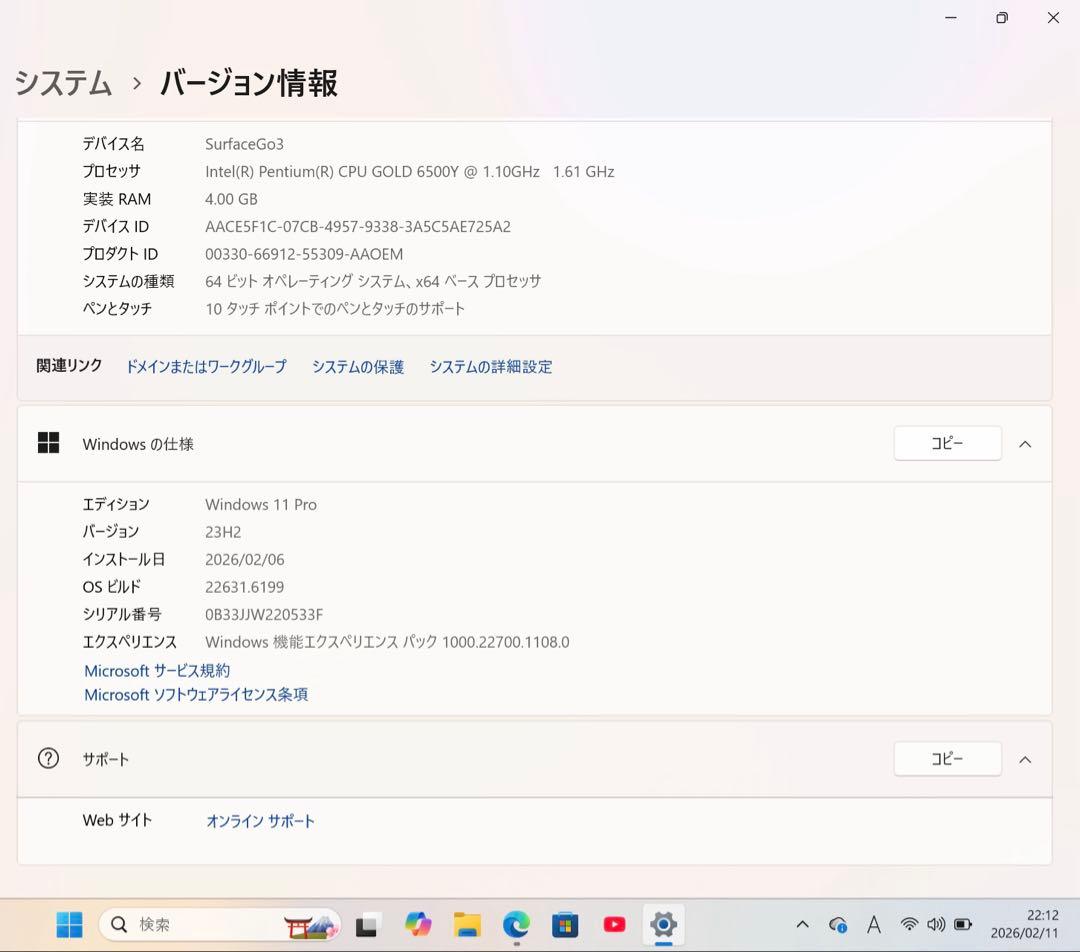
Task: Check battery status tray icon
Action: (963, 924)
